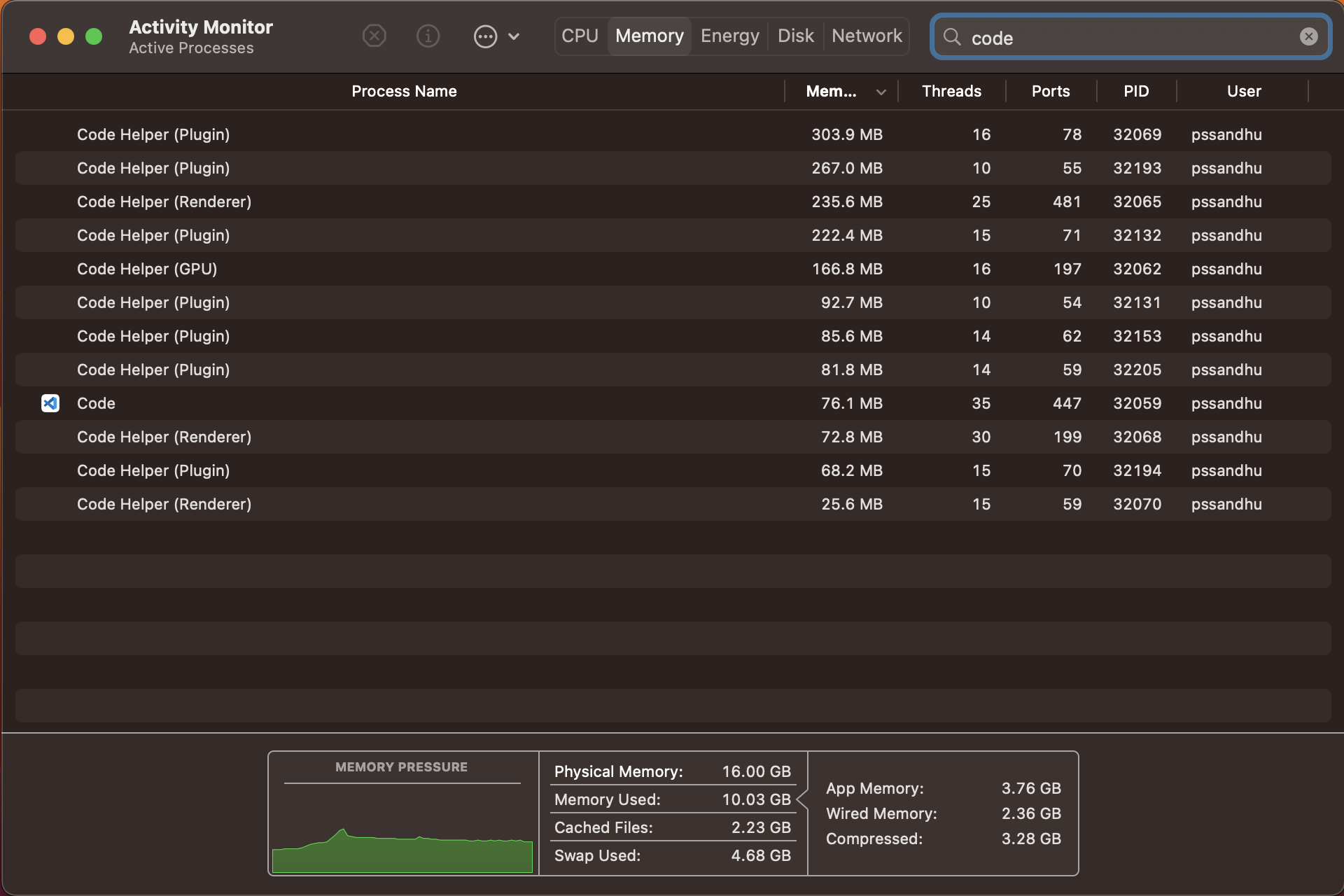This screenshot has height=896, width=1344.
Task: Click the Cached Files 2.23 GB value
Action: point(761,827)
